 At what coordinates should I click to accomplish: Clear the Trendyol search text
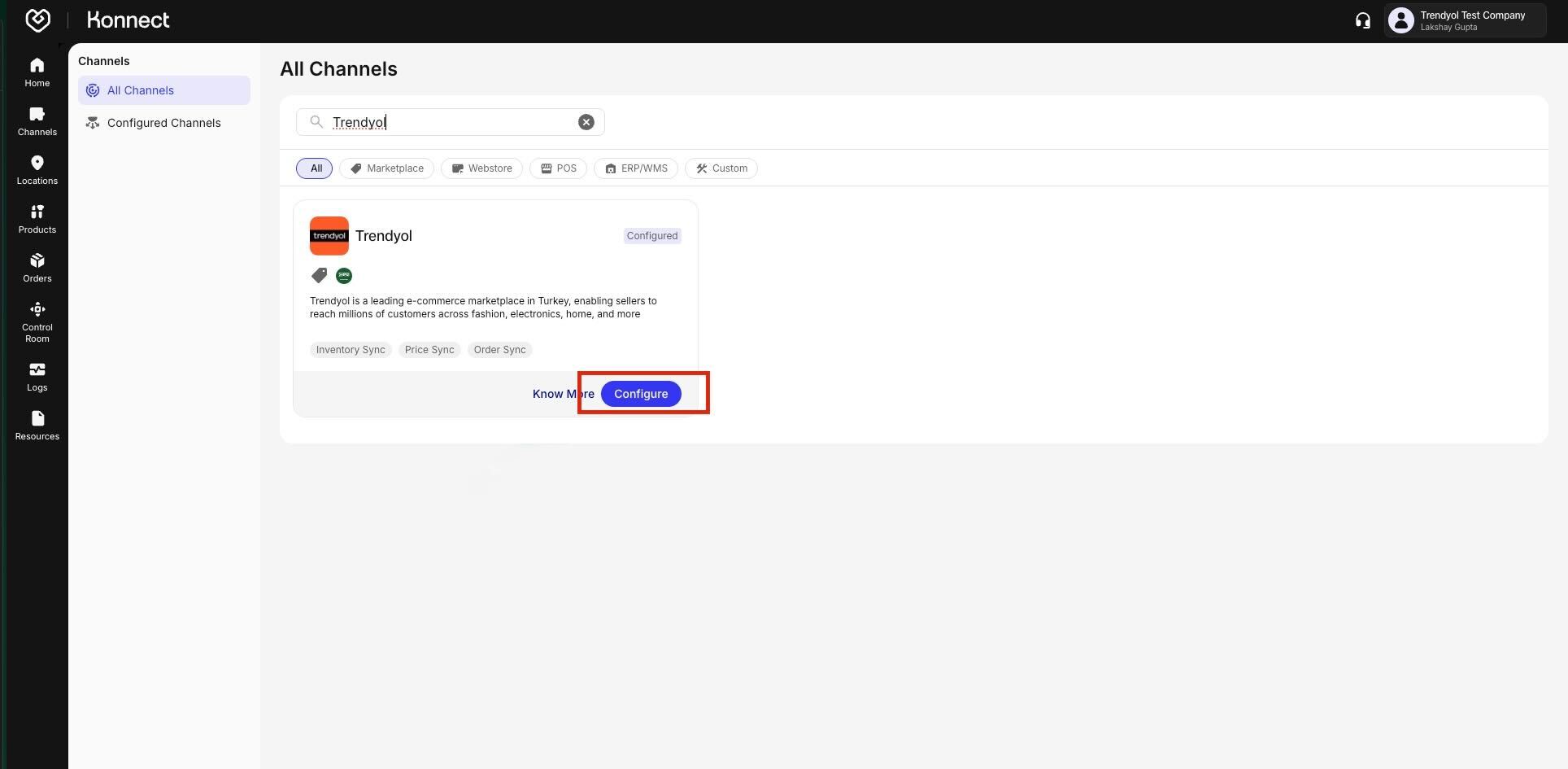(x=586, y=122)
